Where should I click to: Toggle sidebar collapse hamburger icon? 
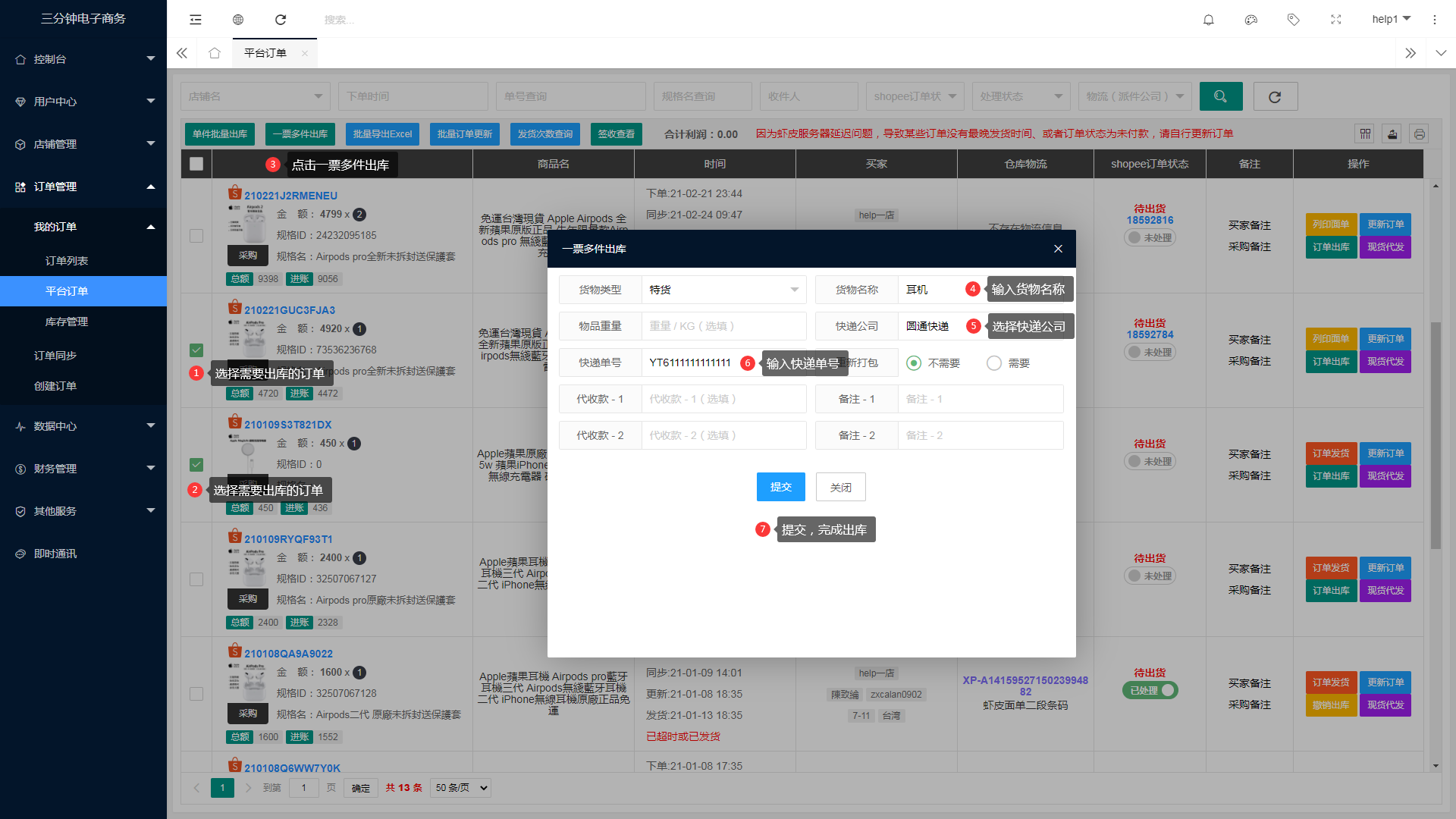point(196,20)
